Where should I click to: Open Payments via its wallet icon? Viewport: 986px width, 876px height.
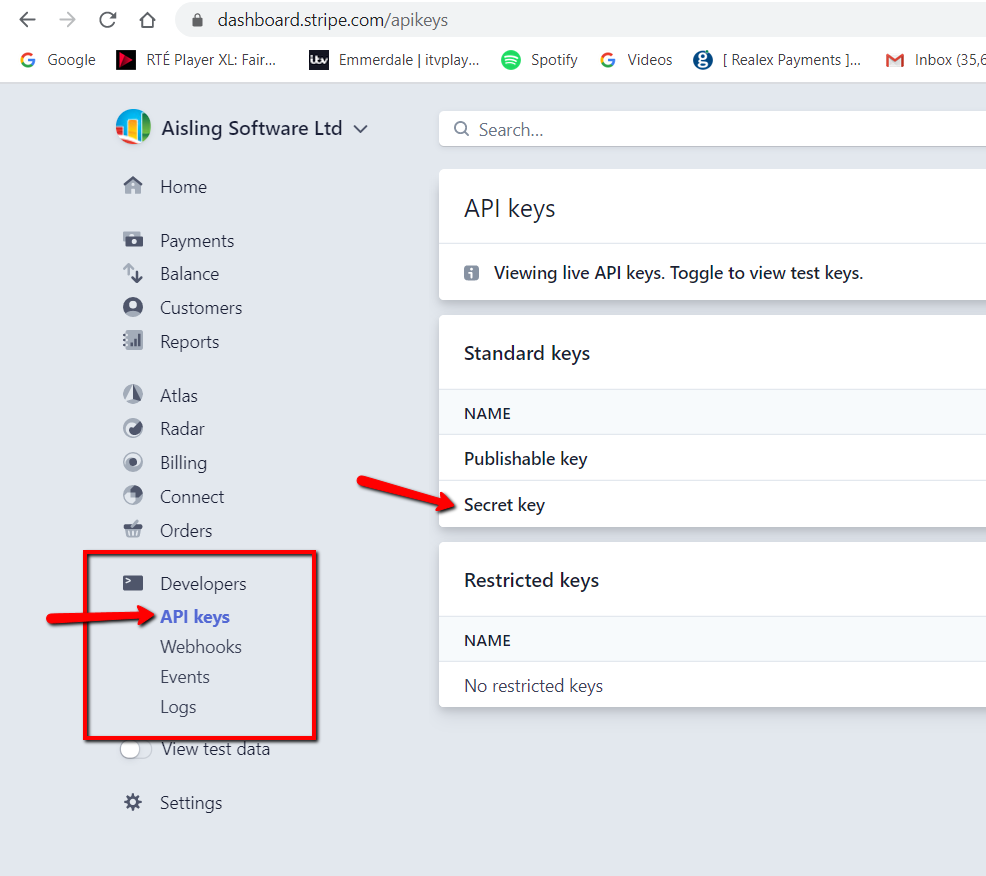(x=133, y=240)
